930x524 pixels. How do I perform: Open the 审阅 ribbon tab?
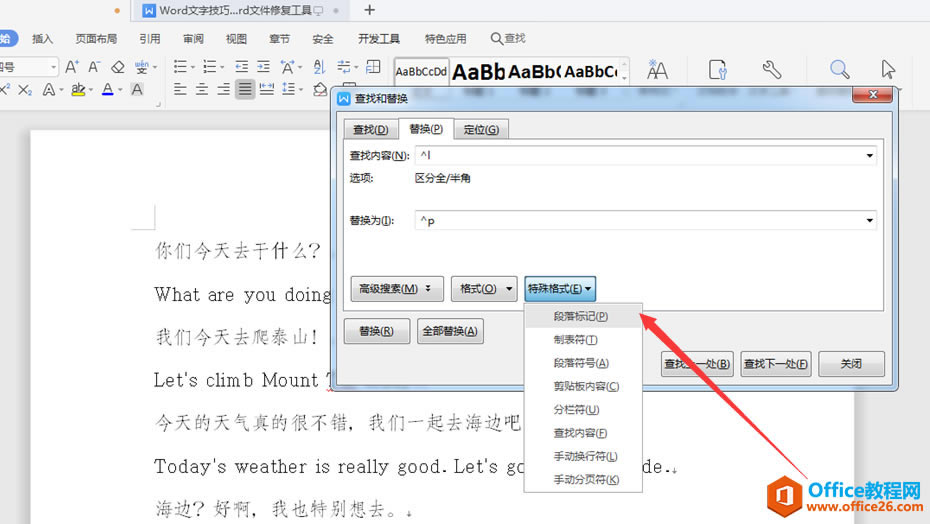[x=193, y=39]
